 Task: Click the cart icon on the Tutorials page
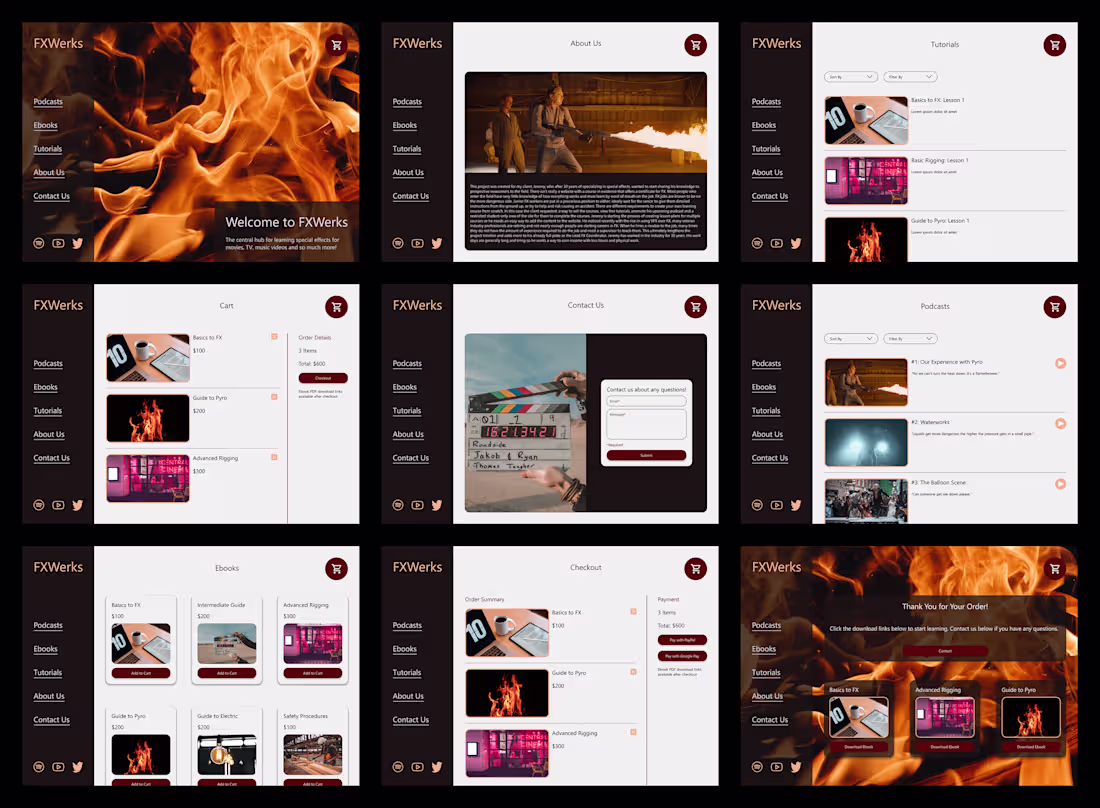point(1054,45)
